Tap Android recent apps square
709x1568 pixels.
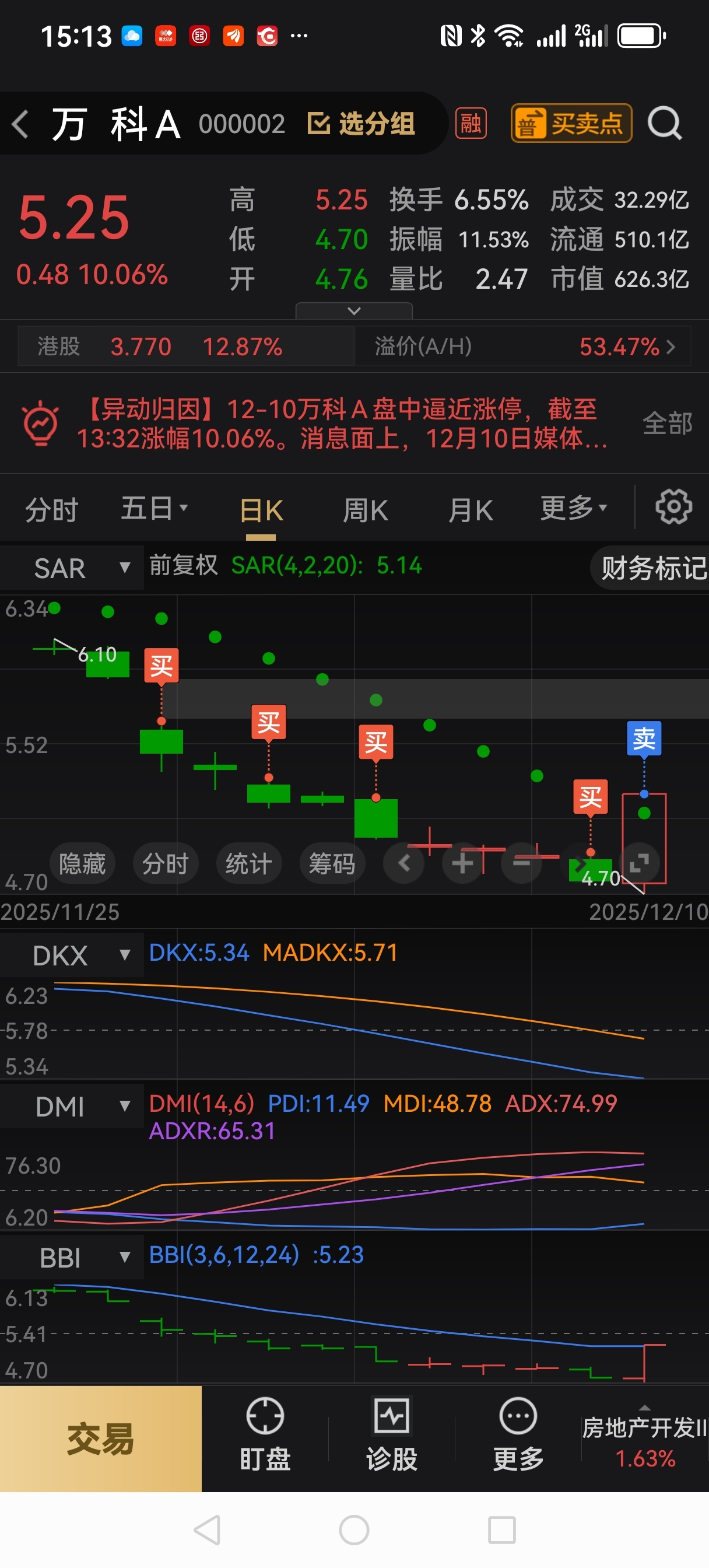pos(502,1529)
